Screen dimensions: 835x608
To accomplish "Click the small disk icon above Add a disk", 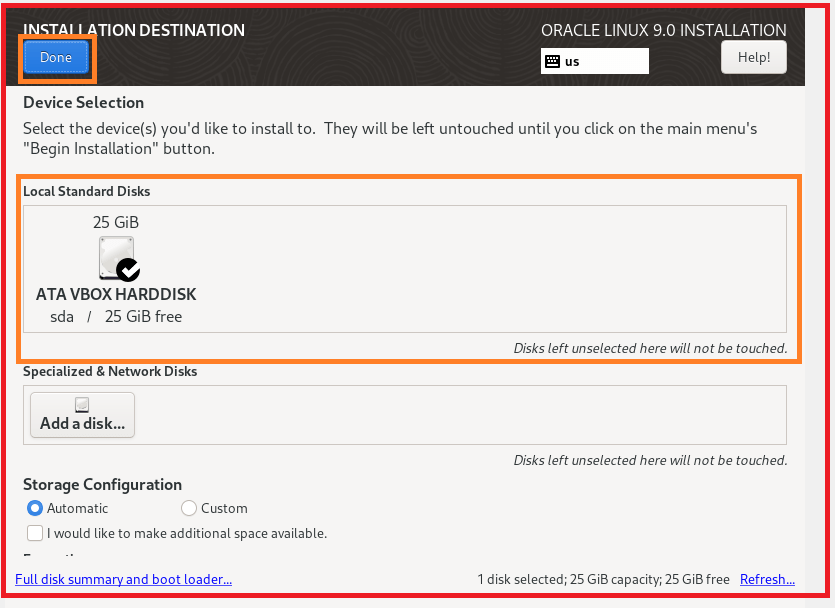I will coord(82,405).
